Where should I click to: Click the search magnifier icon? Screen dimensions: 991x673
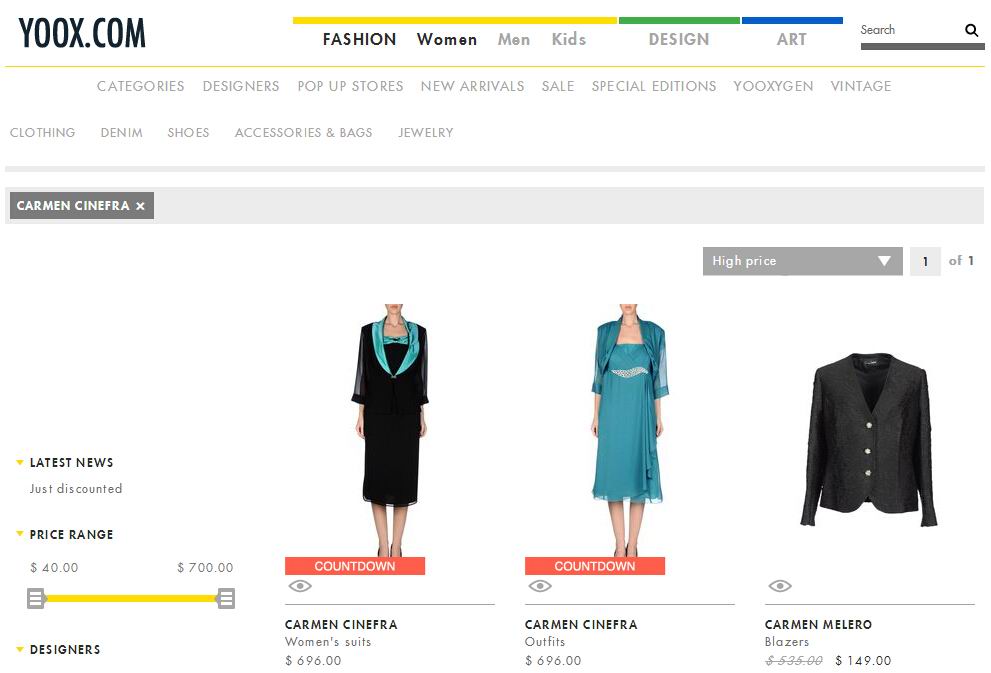point(971,30)
